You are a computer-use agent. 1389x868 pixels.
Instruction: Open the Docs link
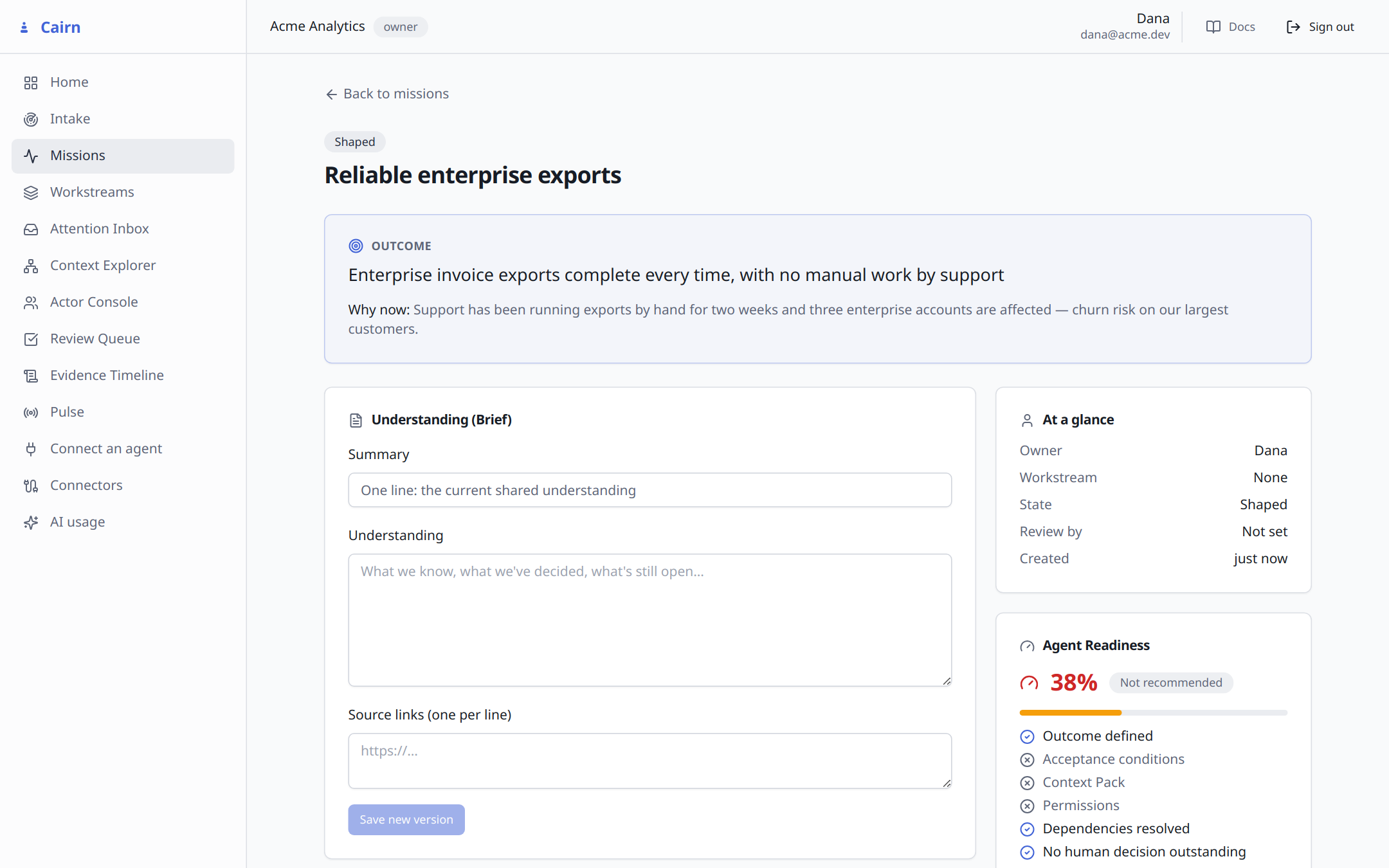pos(1231,27)
